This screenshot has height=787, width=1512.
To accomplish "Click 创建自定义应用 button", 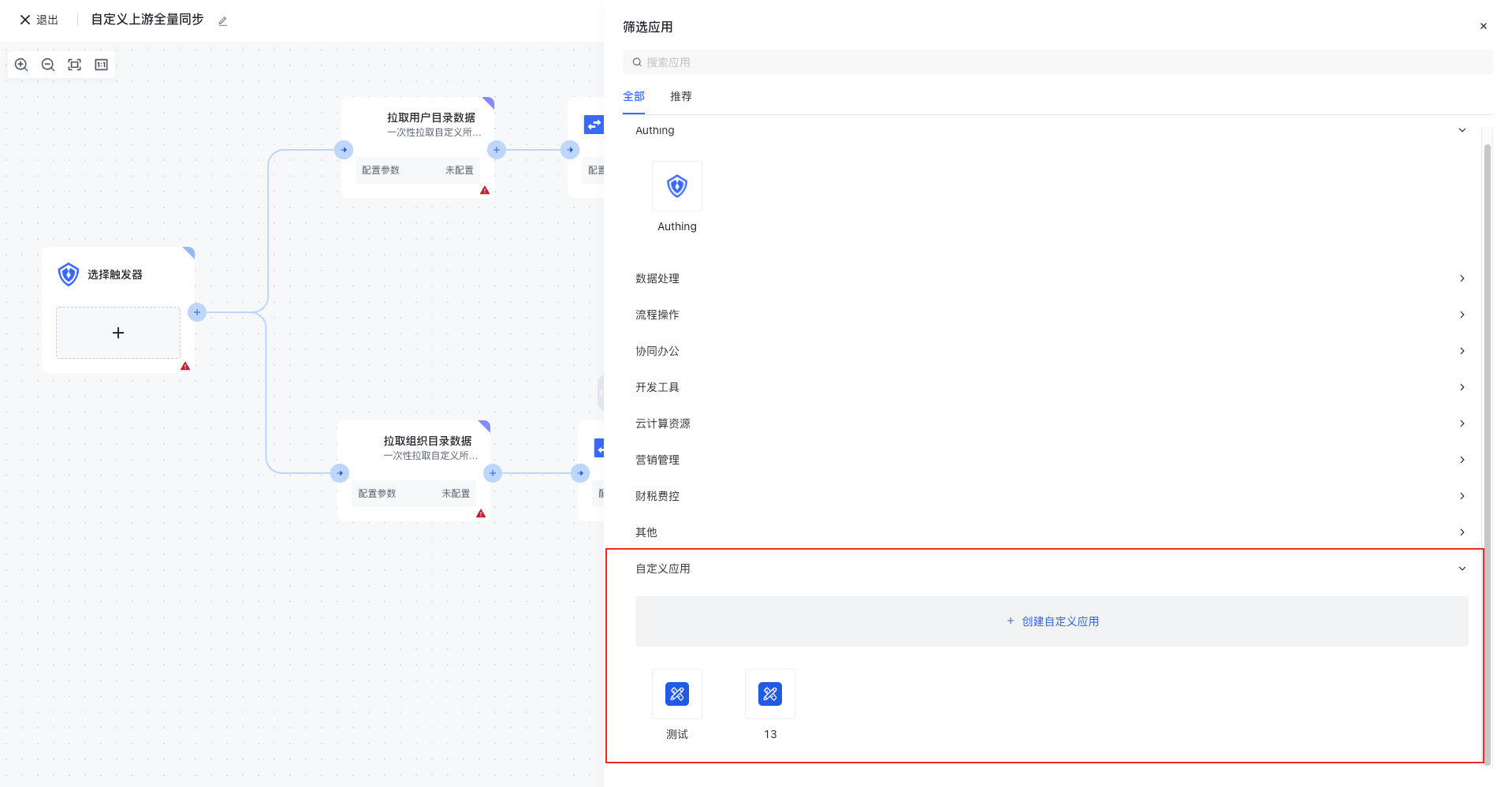I will pos(1052,621).
